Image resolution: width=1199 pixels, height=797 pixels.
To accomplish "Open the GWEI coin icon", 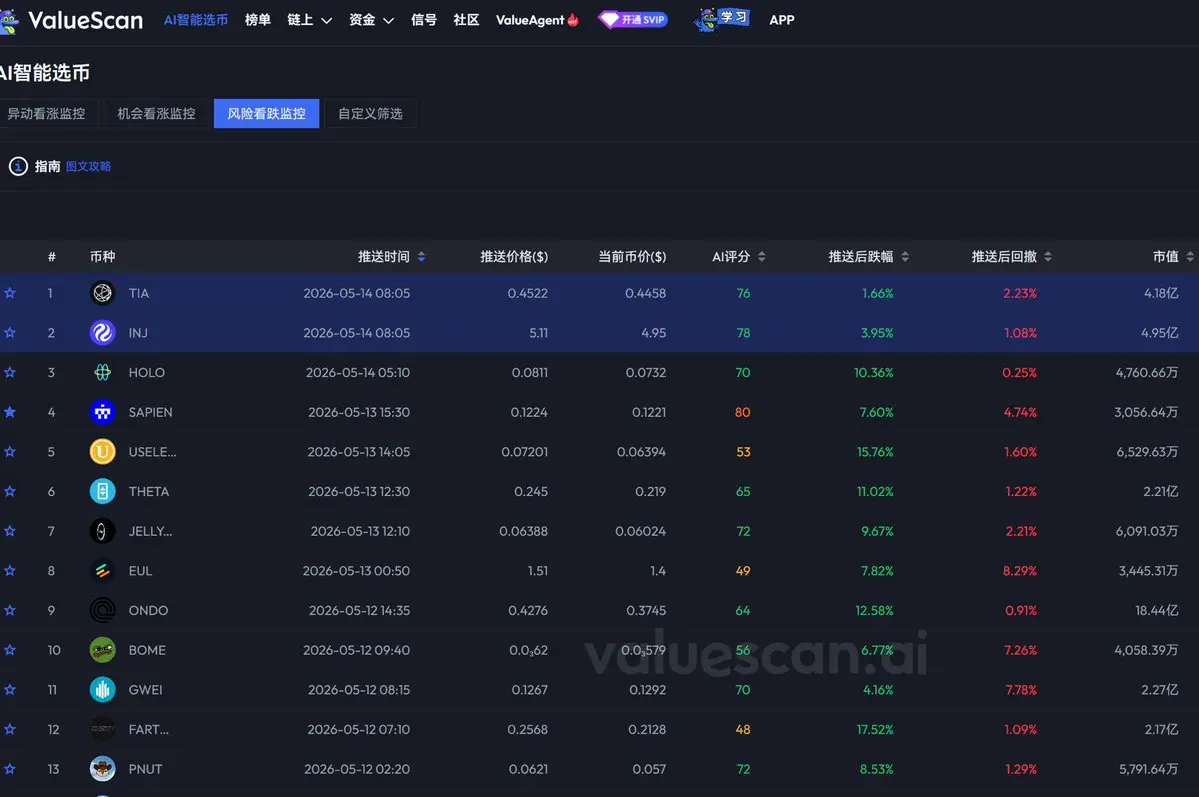I will 102,690.
